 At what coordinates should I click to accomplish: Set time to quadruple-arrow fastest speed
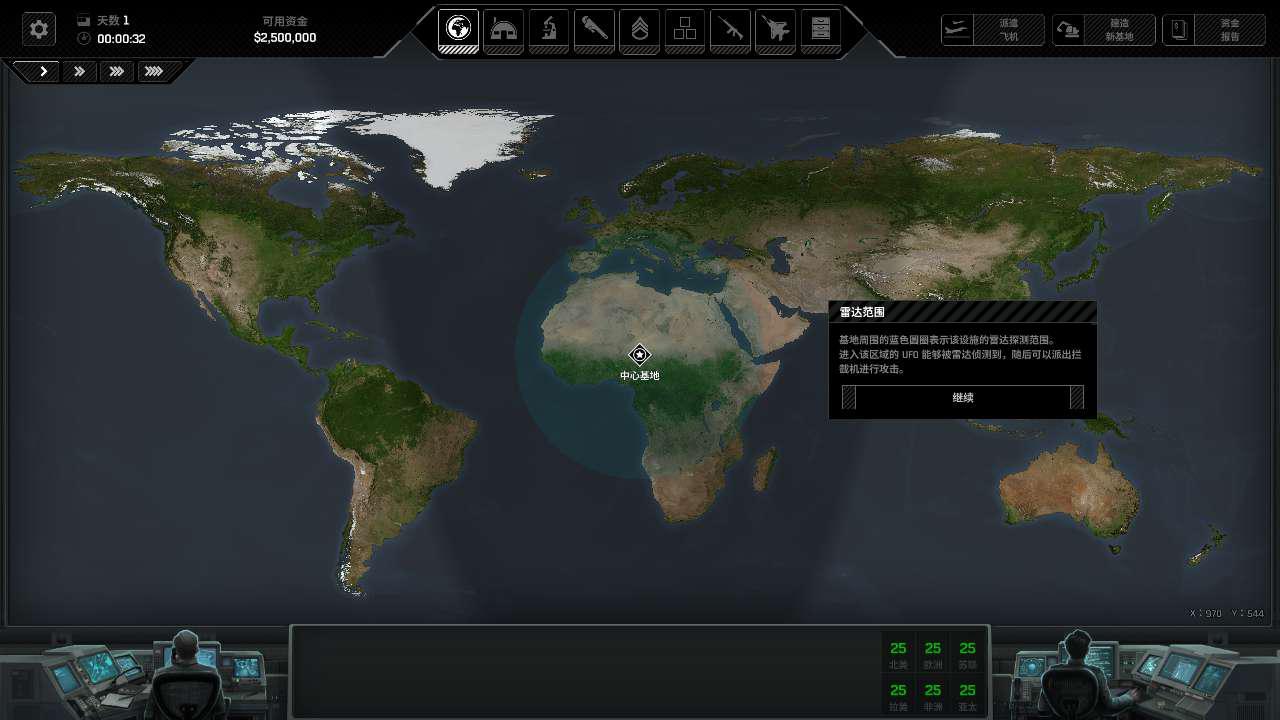pos(153,71)
